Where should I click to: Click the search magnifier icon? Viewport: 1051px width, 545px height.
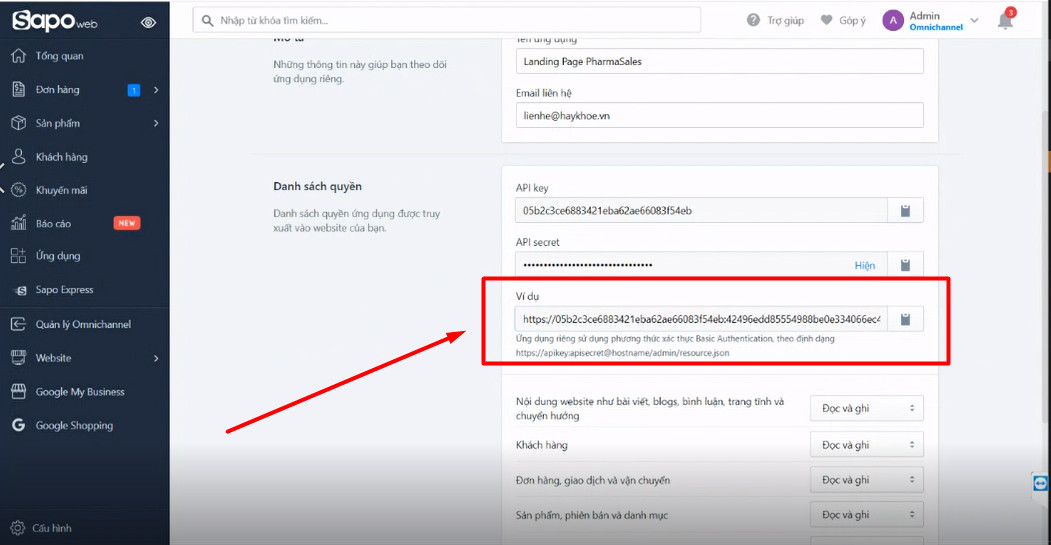[x=208, y=21]
